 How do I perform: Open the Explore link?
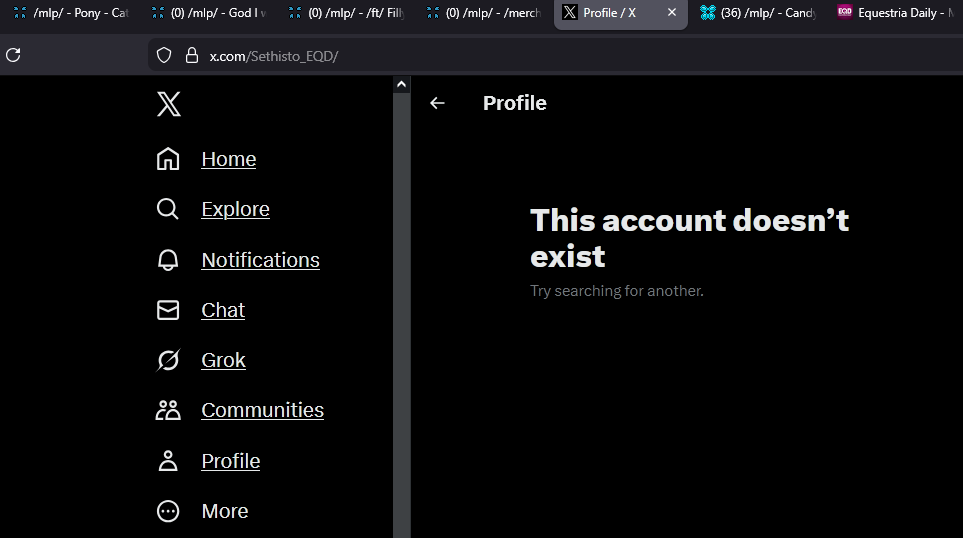pyautogui.click(x=235, y=209)
